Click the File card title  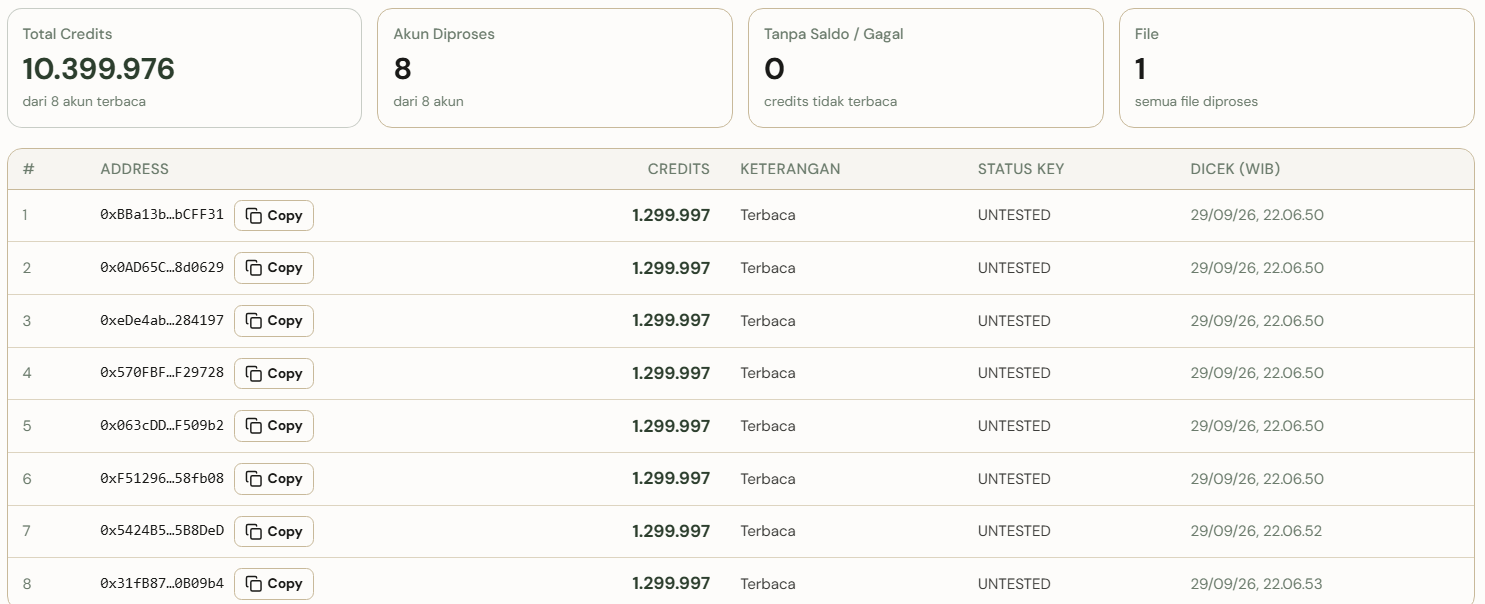(1147, 34)
